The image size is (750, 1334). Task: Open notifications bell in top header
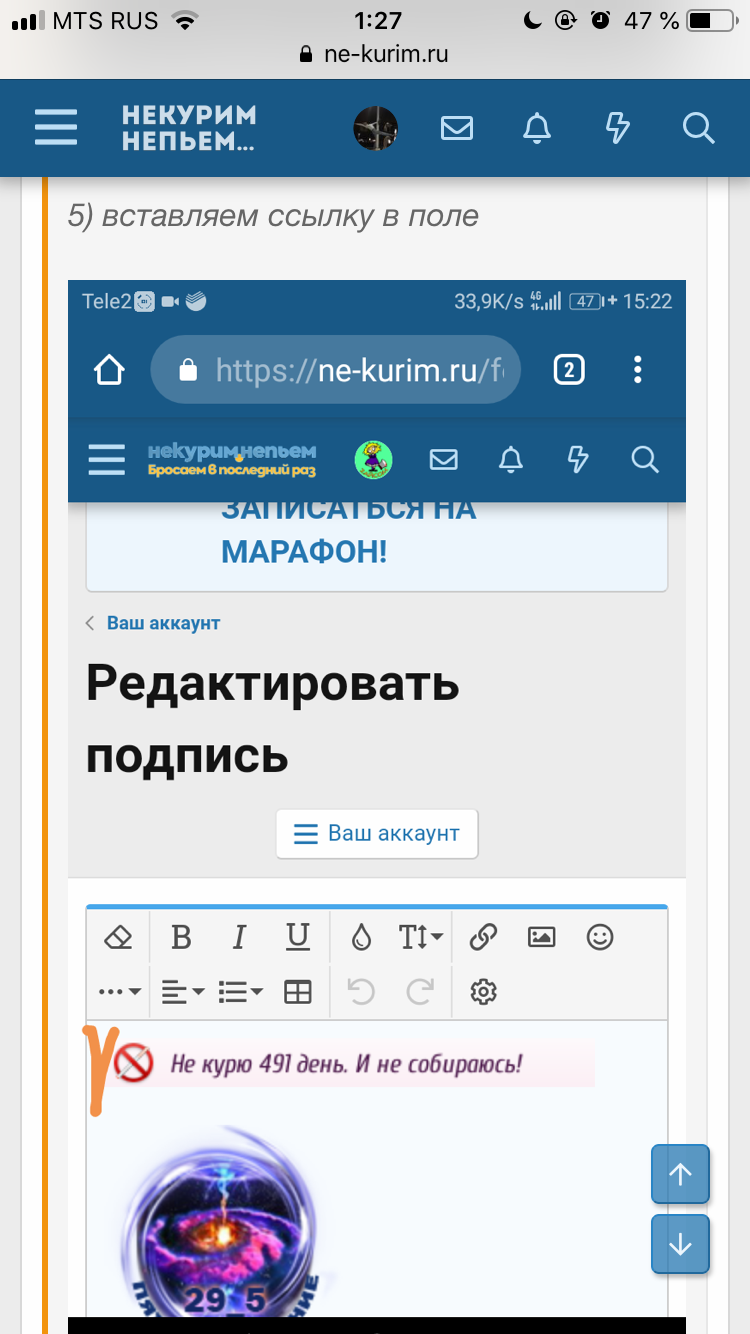point(538,128)
